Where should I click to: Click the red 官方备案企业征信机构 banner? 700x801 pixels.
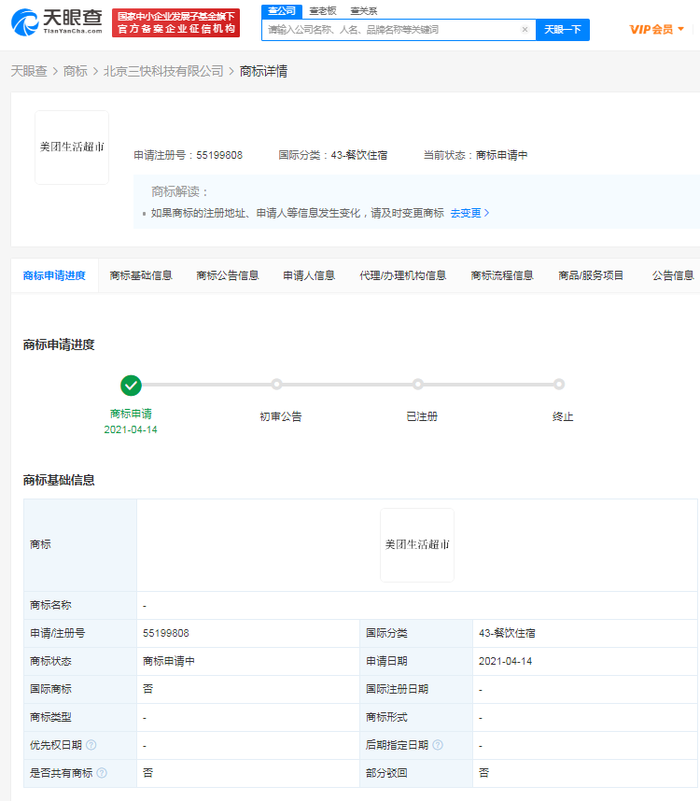176,23
